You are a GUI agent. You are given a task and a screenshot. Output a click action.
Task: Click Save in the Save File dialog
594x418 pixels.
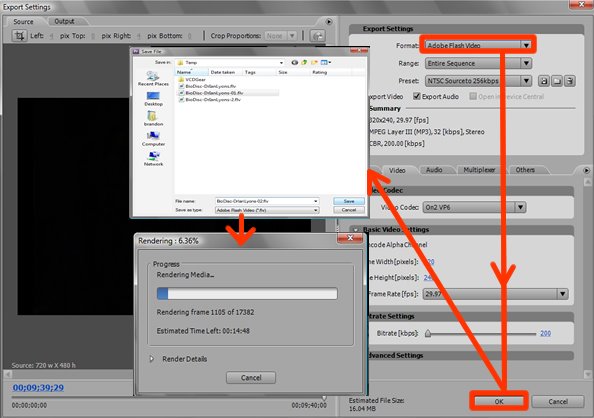[x=349, y=201]
